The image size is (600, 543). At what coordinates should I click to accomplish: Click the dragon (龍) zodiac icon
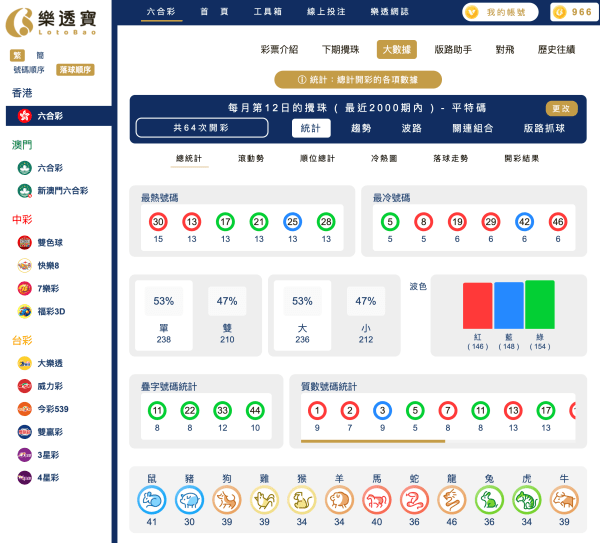tap(449, 499)
